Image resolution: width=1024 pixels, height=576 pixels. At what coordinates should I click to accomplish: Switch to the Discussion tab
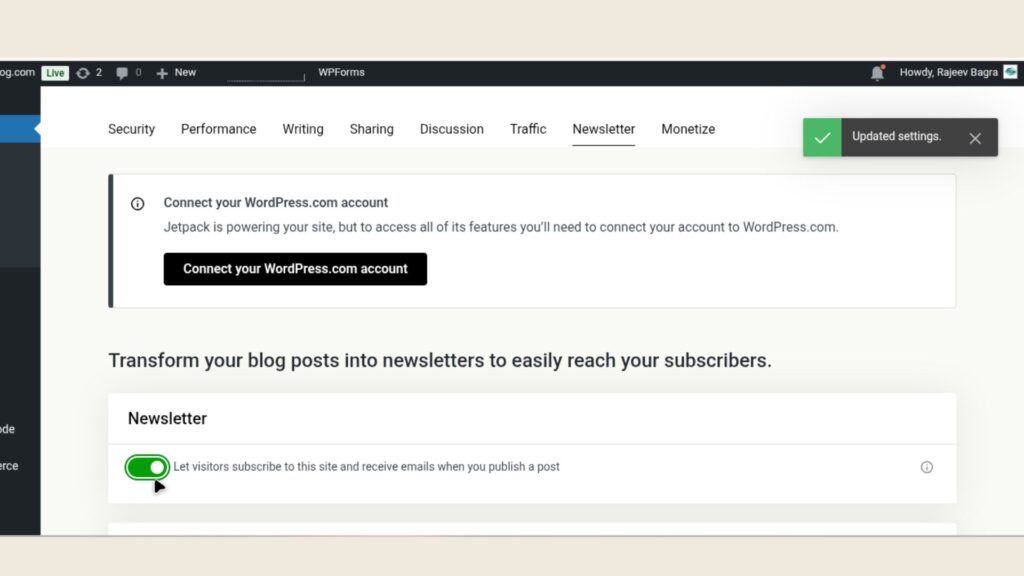pyautogui.click(x=451, y=129)
